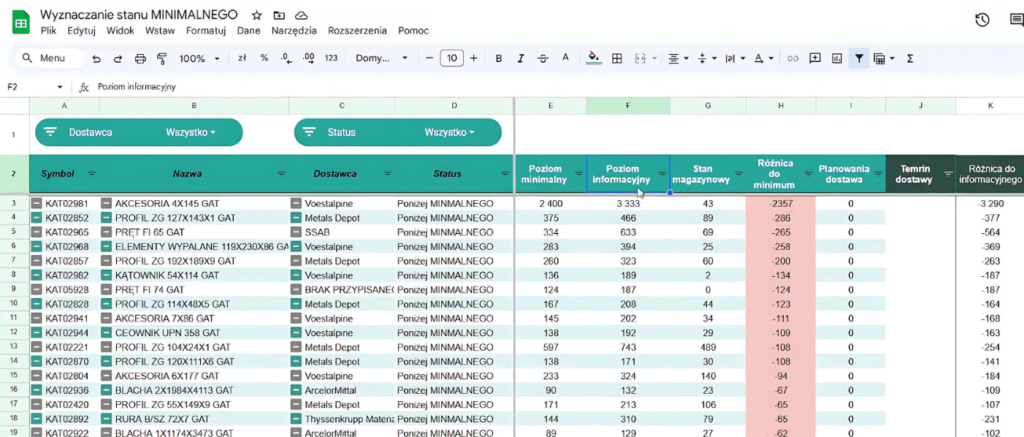The height and width of the screenshot is (437, 1024).
Task: Select the paint format roller tool
Action: pyautogui.click(x=162, y=59)
